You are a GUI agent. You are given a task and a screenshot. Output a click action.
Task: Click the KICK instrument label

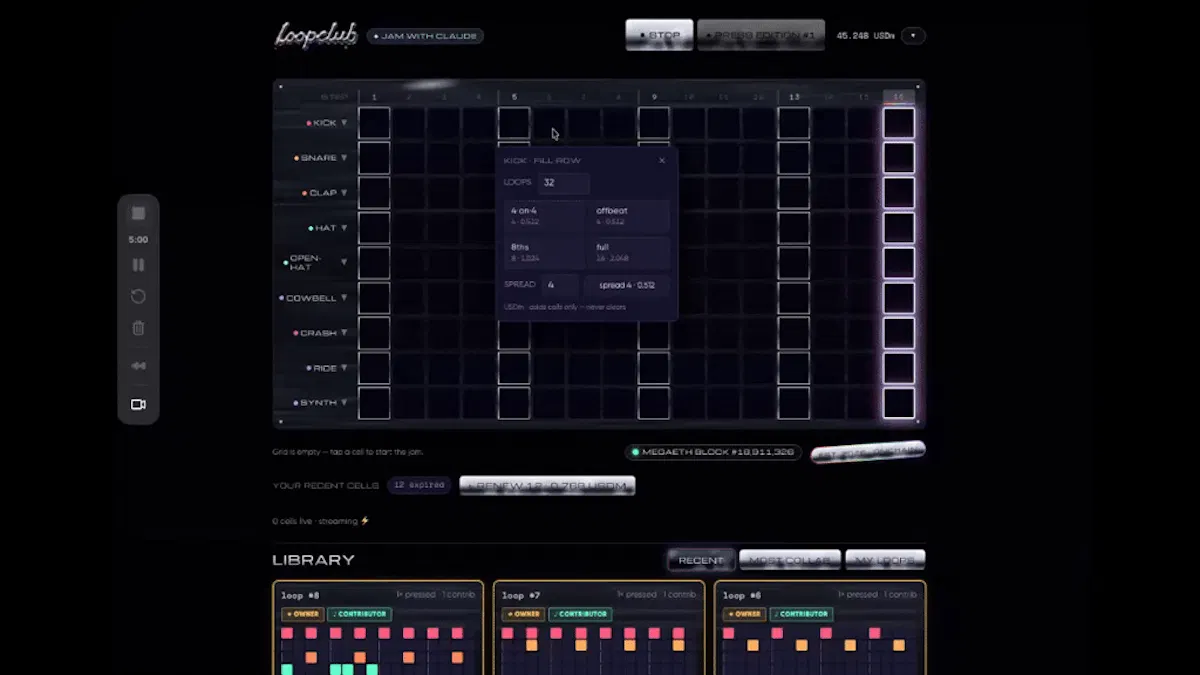pyautogui.click(x=325, y=123)
